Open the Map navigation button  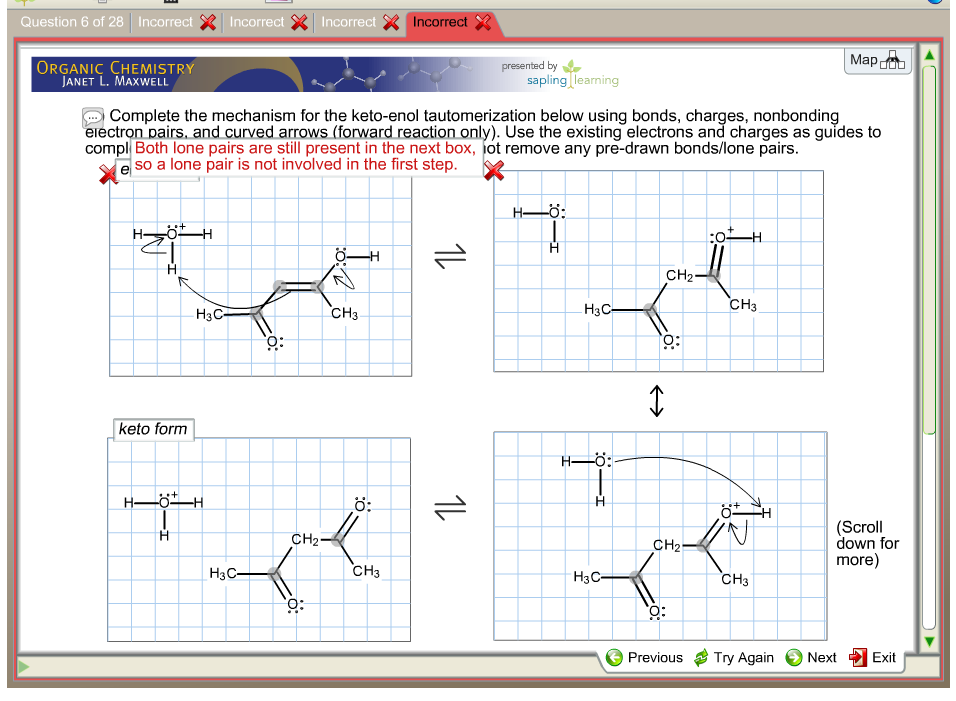878,61
